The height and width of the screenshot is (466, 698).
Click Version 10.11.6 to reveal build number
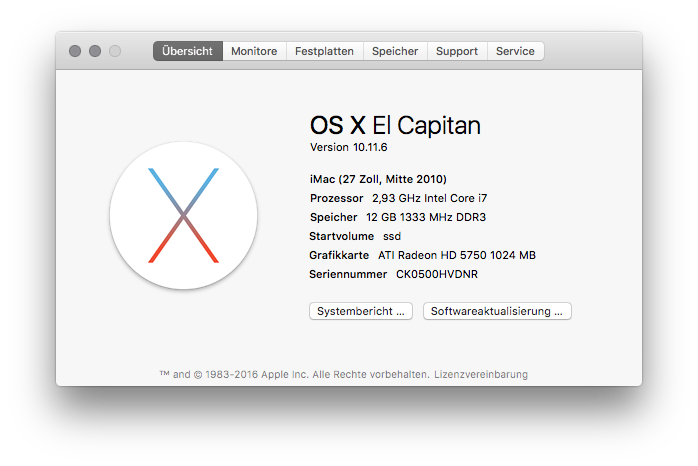click(348, 147)
